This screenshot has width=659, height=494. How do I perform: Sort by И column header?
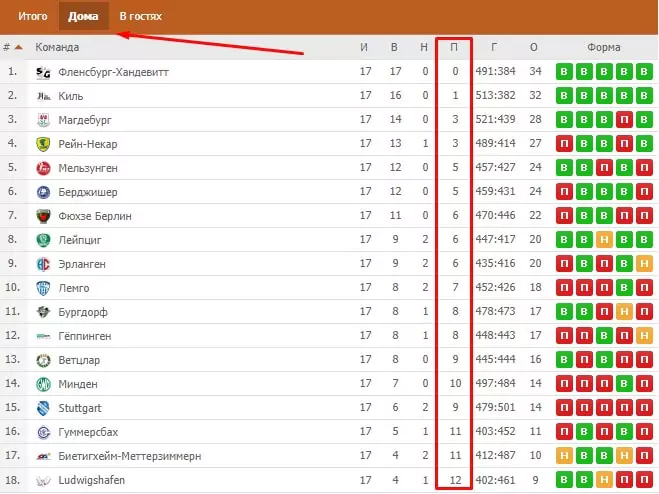[x=364, y=47]
